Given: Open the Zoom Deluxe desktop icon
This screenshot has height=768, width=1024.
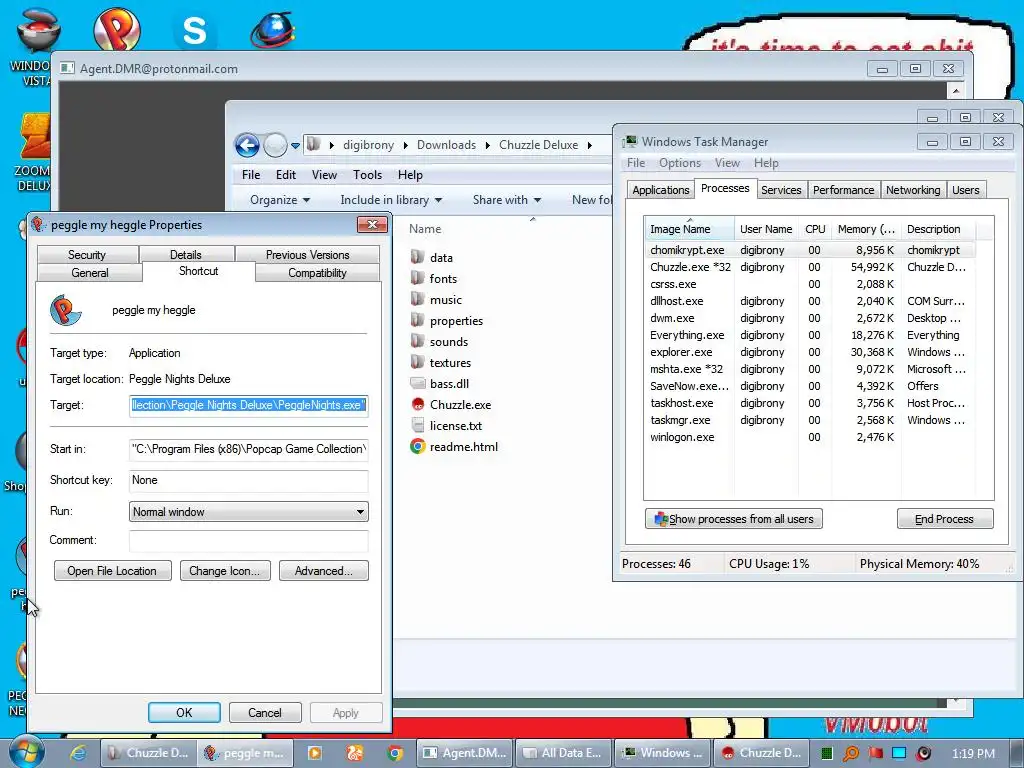Looking at the screenshot, I should point(35,137).
